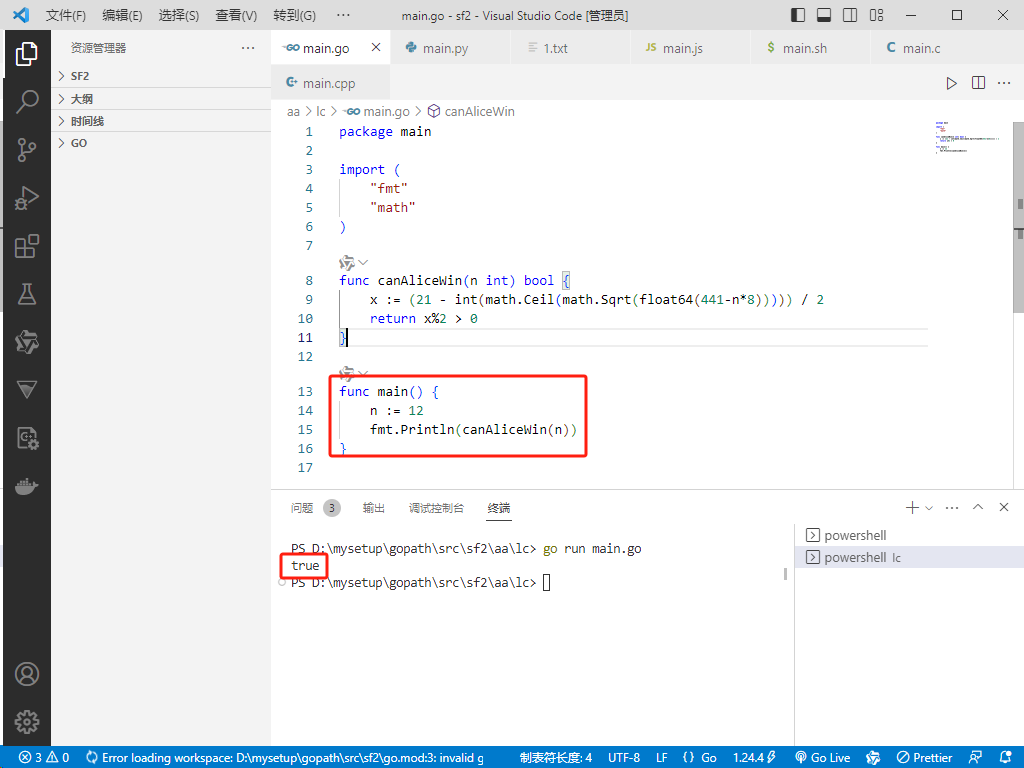1024x768 pixels.
Task: Maximize the panel with chevron up
Action: pyautogui.click(x=978, y=507)
